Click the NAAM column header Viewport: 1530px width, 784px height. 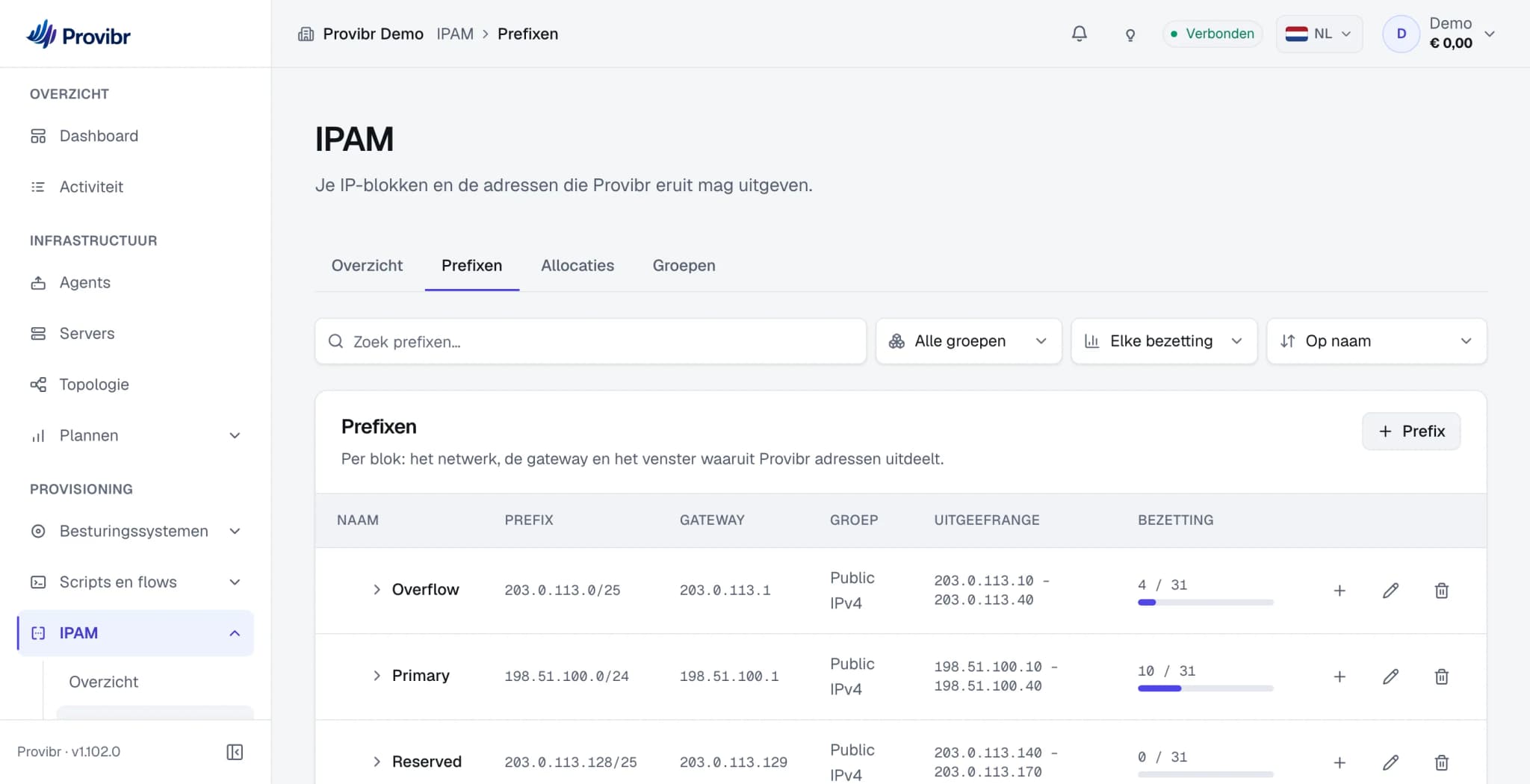point(358,520)
